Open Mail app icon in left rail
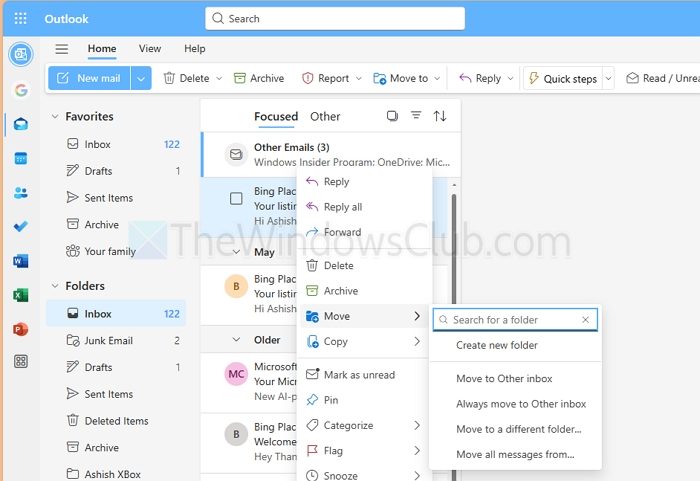 pos(21,124)
